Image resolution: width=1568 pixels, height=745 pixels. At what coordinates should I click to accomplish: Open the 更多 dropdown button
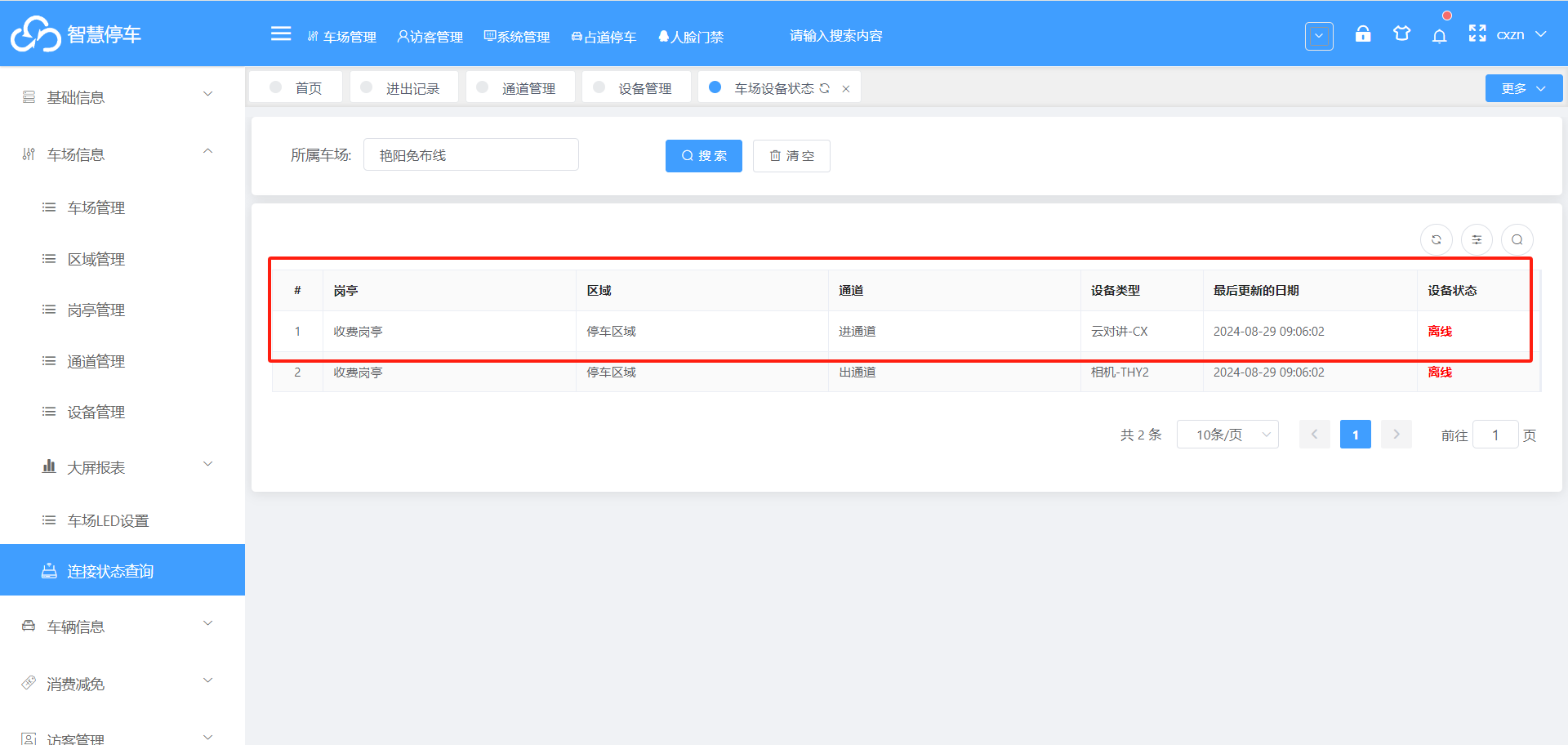1524,88
